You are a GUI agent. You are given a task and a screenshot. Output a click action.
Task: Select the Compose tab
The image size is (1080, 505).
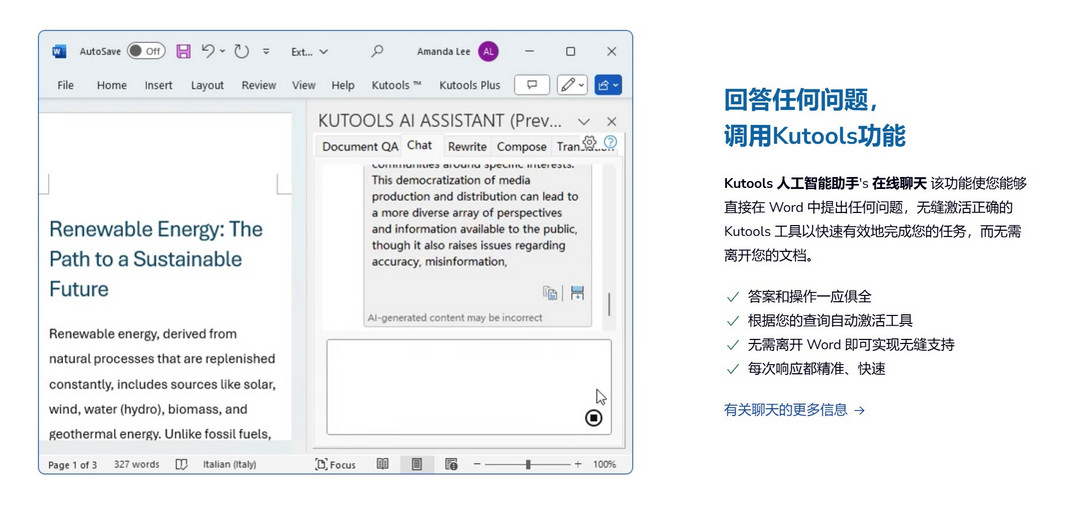521,146
